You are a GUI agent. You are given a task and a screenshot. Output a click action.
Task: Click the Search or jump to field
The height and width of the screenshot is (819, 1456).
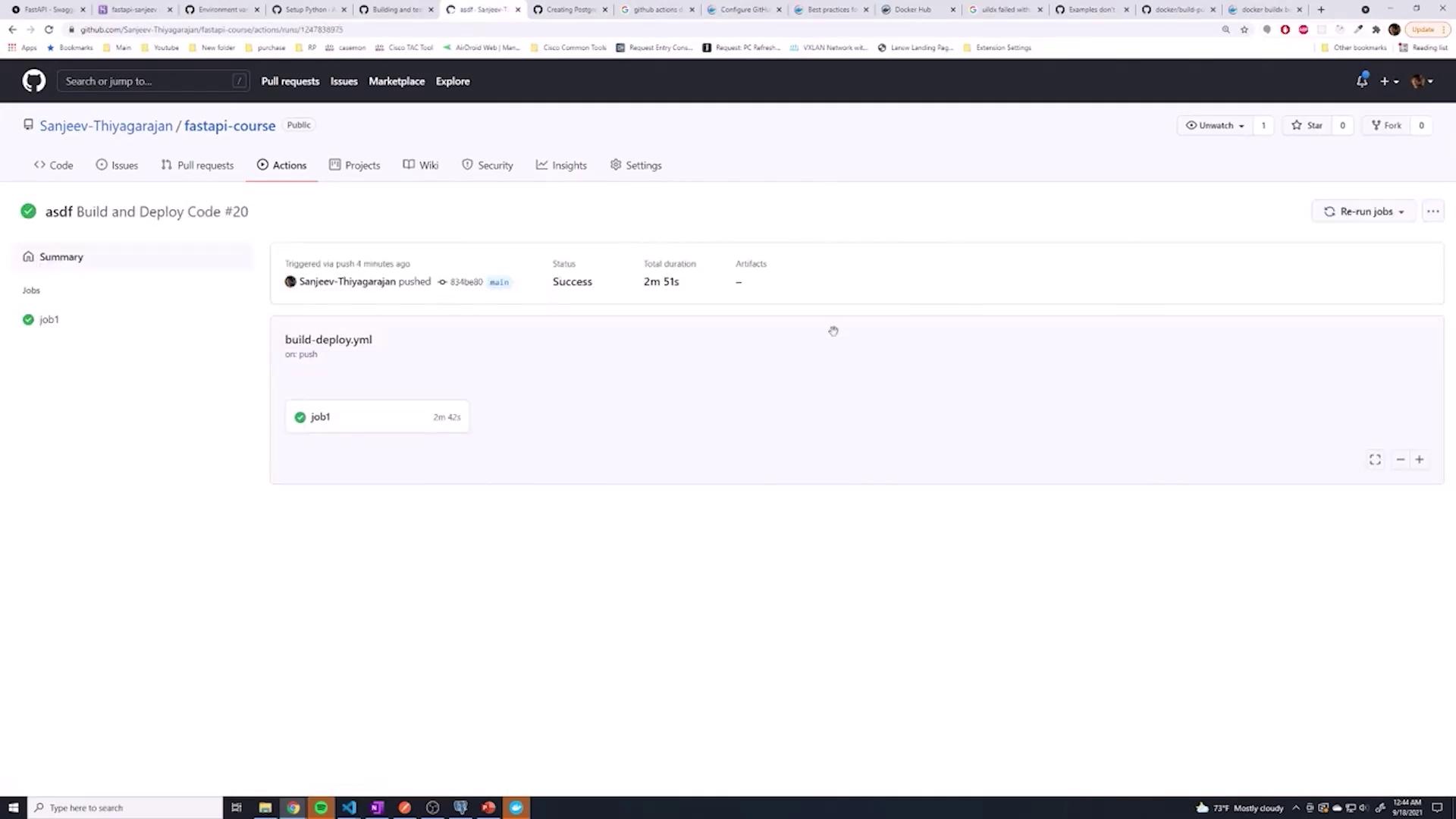[x=152, y=81]
